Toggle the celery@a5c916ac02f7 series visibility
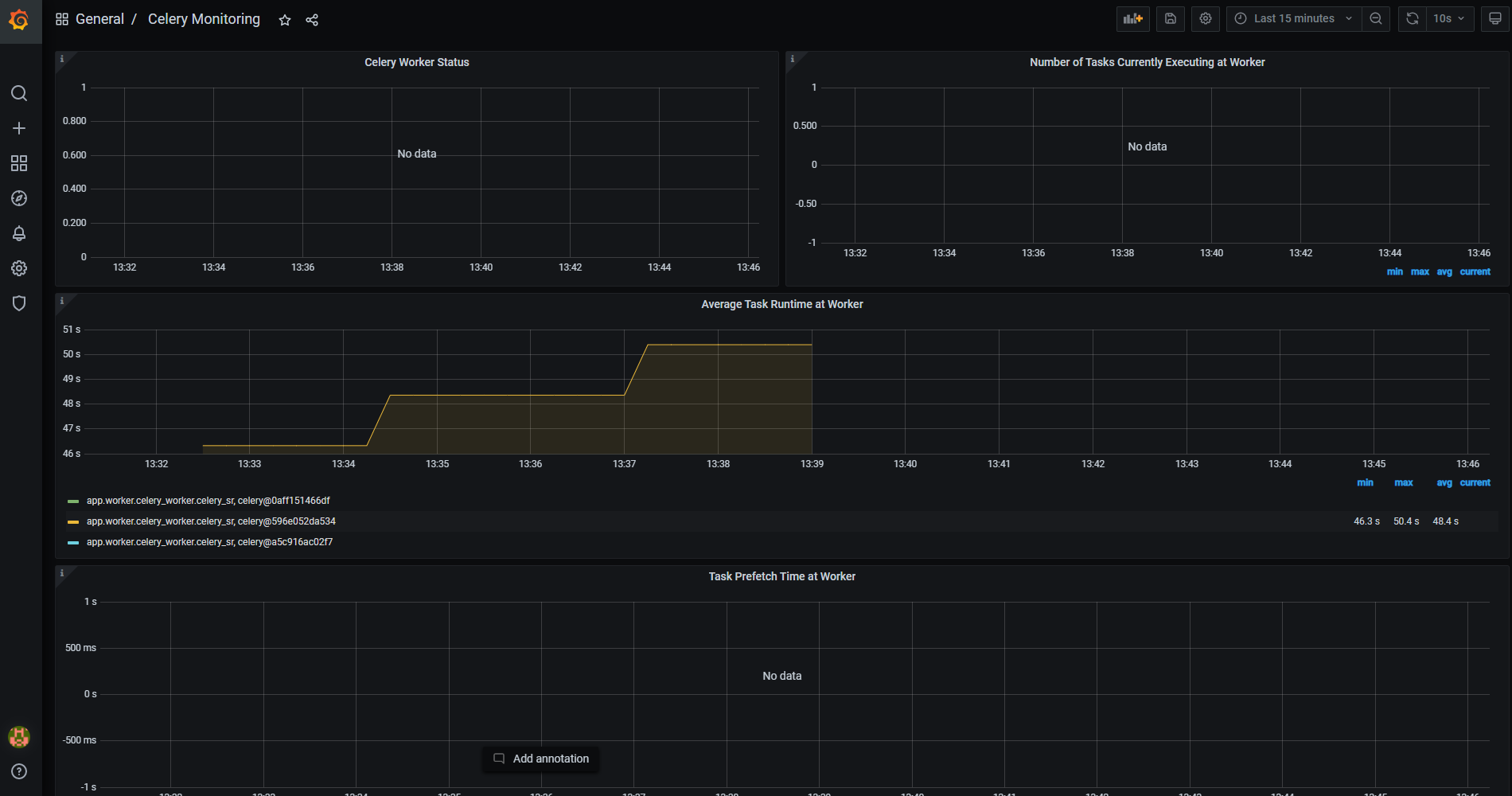Viewport: 1512px width, 796px height. (209, 541)
